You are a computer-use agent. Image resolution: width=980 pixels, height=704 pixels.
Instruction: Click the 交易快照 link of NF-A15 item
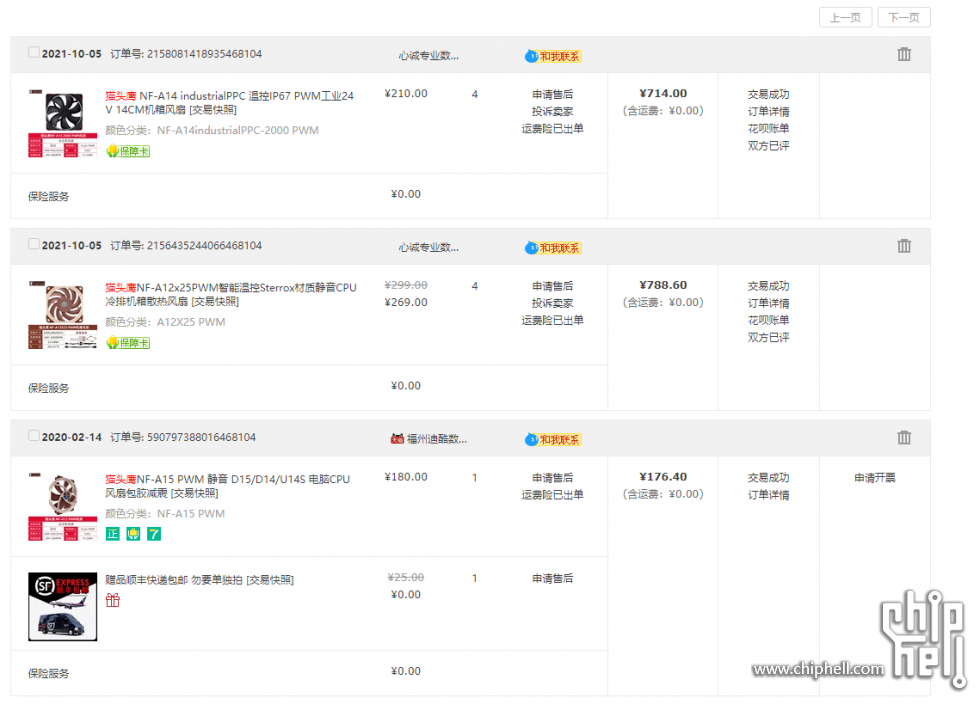point(195,493)
